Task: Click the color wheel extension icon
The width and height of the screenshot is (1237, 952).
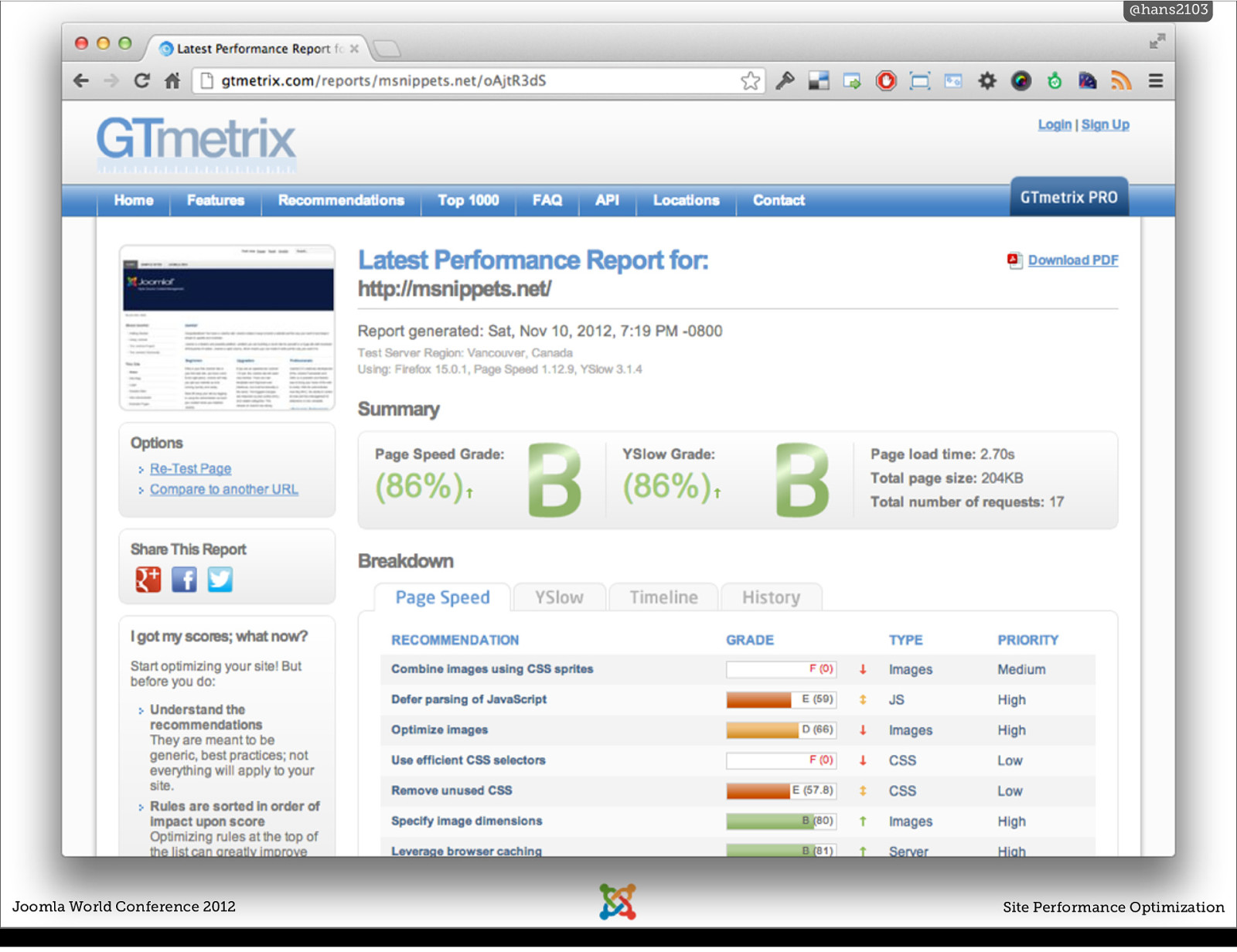Action: click(1021, 80)
